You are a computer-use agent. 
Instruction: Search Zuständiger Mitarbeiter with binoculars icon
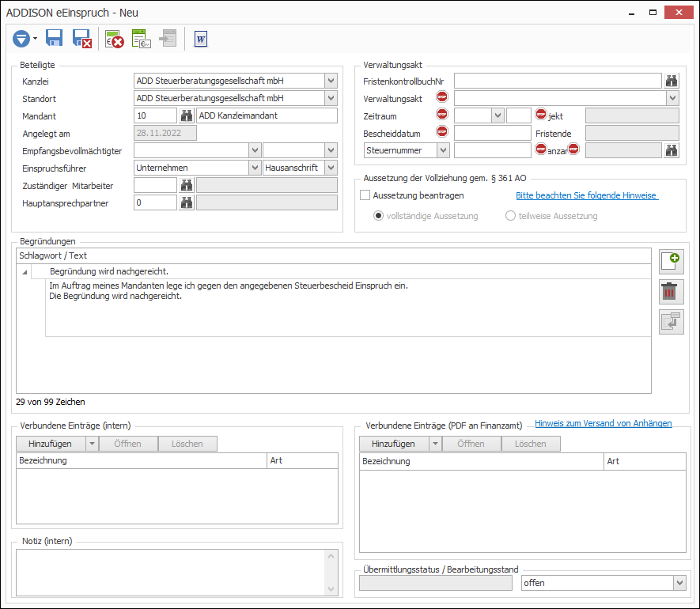[x=186, y=185]
